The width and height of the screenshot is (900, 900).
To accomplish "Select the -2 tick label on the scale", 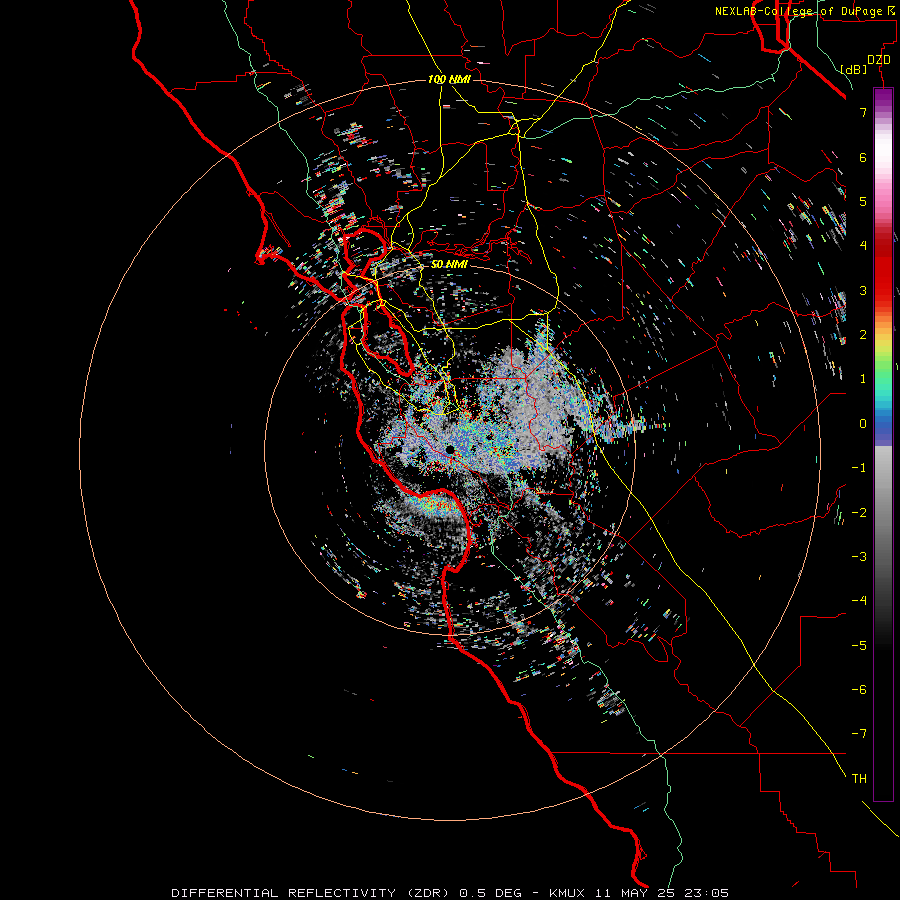I will coord(859,513).
